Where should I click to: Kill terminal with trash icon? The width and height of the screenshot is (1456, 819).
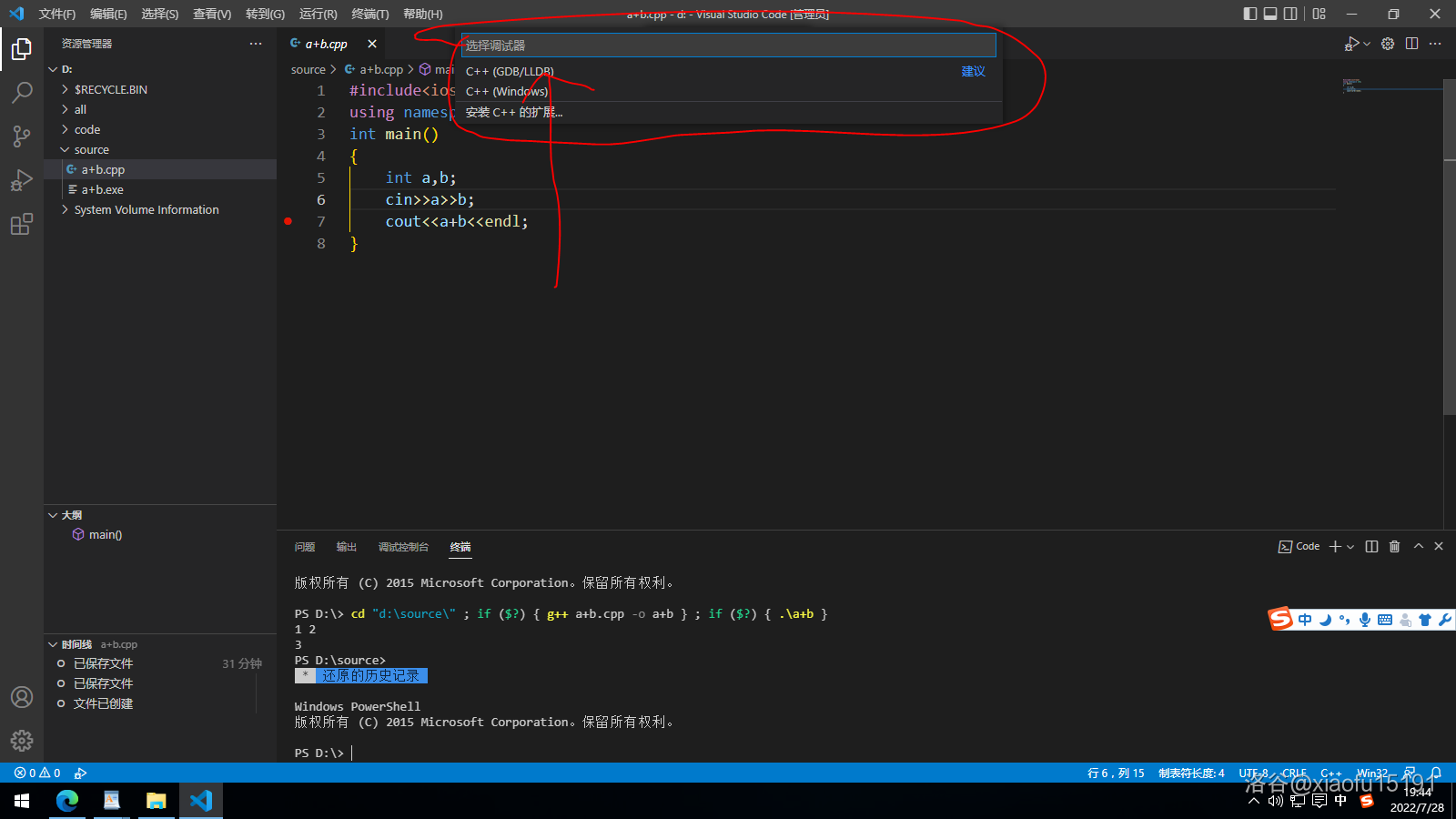click(1394, 546)
